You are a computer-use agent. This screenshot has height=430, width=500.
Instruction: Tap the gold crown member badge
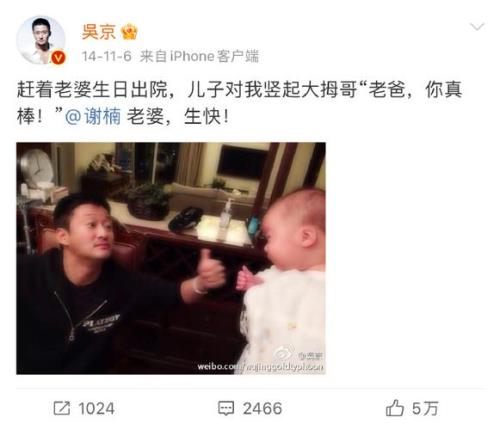tap(129, 33)
